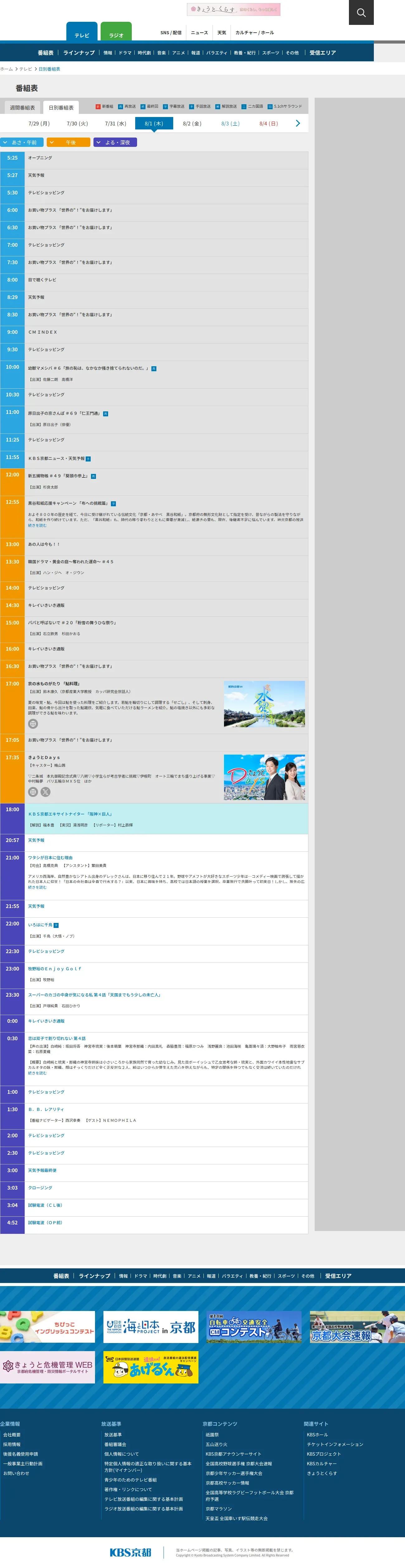405x1568 pixels.
Task: Choose the 8/3 (土) date tab
Action: coord(230,124)
